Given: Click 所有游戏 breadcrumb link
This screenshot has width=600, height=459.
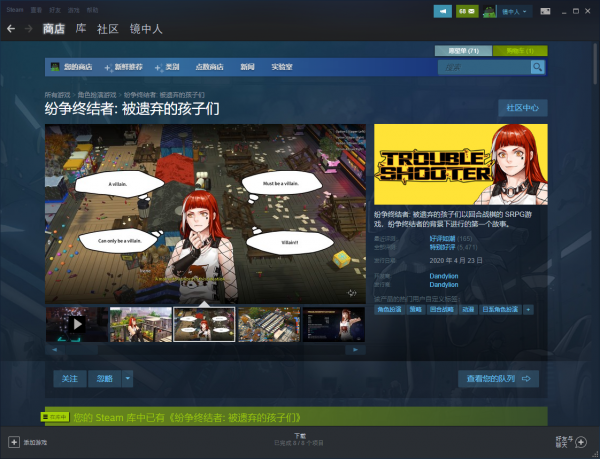Looking at the screenshot, I should pos(57,95).
